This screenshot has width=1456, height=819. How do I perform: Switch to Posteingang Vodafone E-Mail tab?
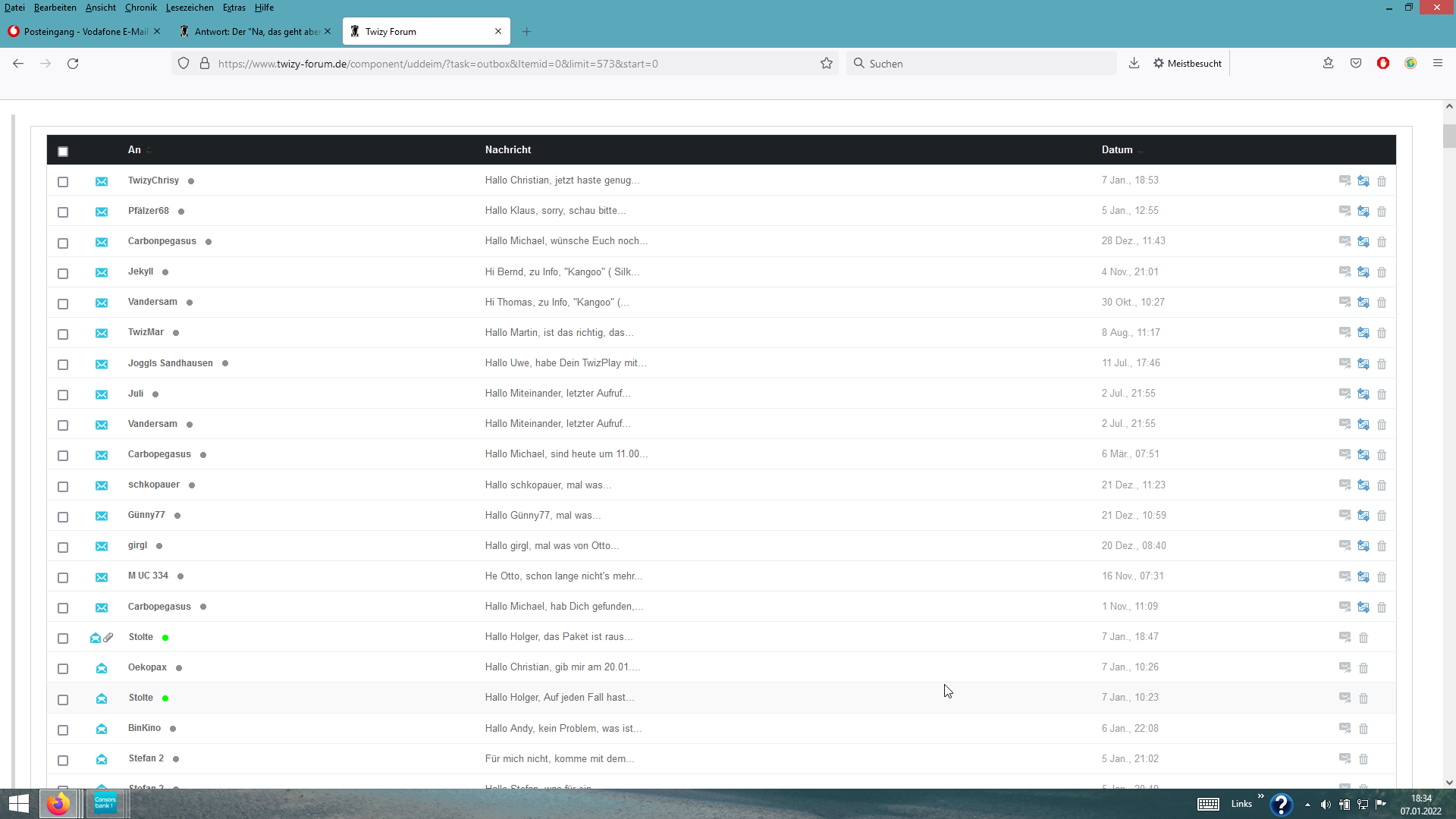(85, 32)
